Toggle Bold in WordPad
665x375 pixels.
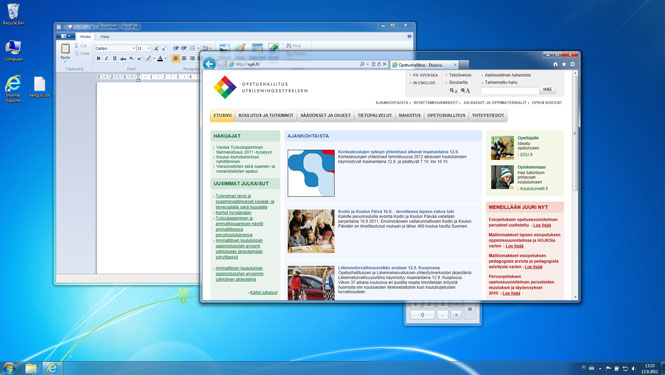tap(98, 59)
